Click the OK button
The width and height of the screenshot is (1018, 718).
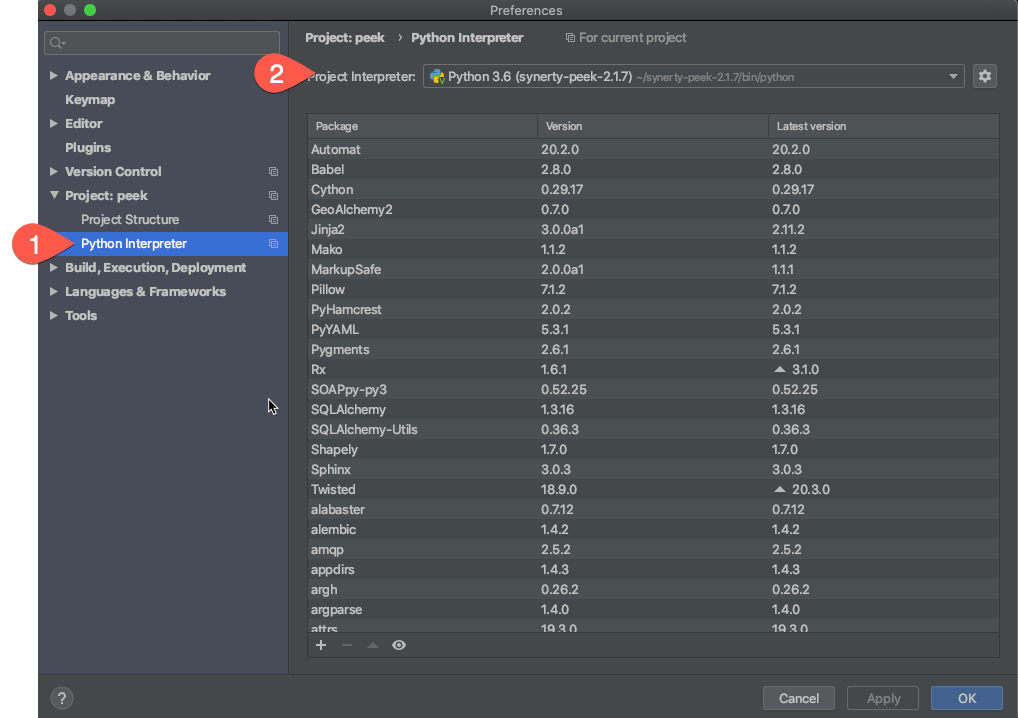click(x=966, y=698)
